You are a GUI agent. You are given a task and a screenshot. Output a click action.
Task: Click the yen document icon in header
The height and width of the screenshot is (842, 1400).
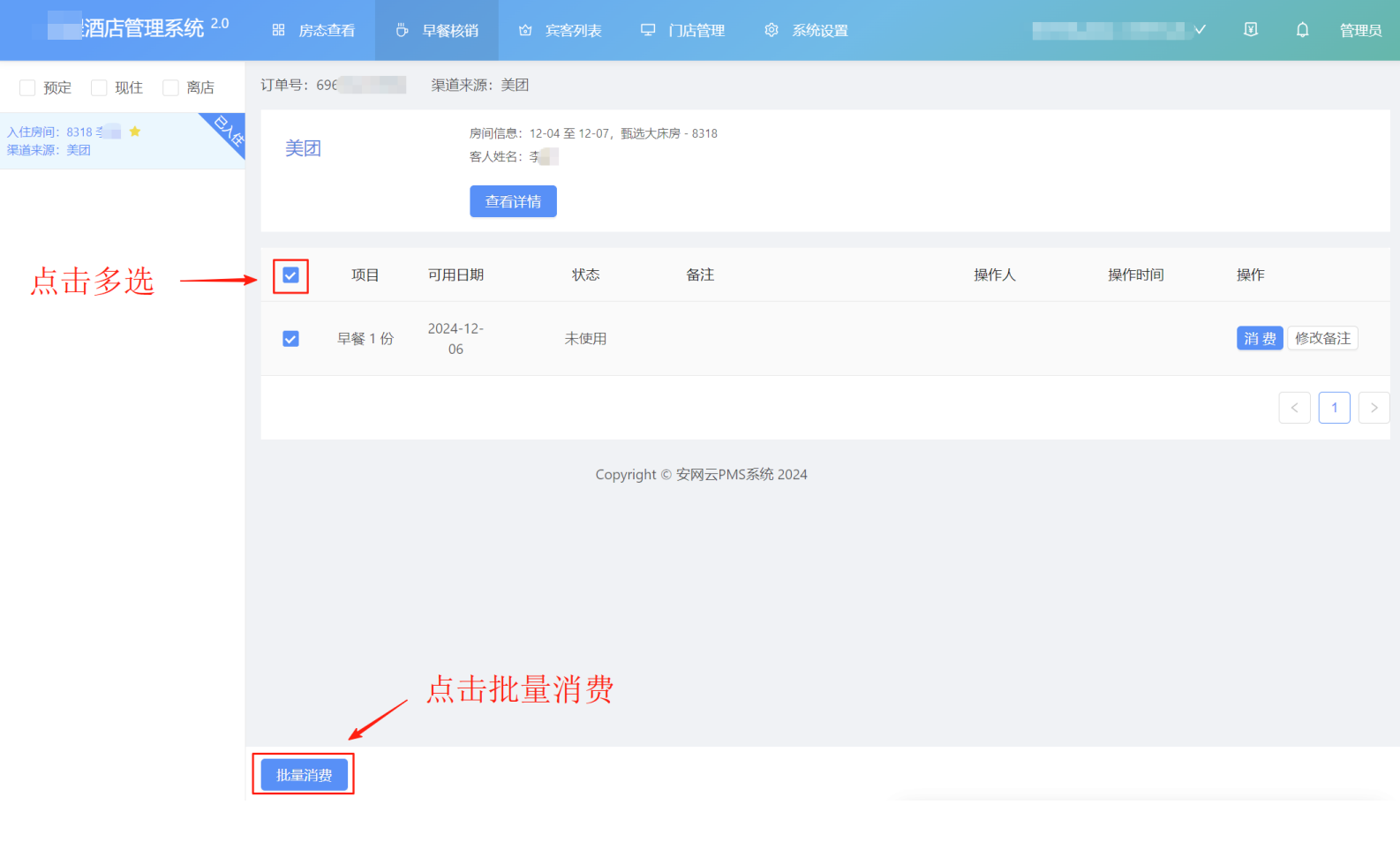coord(1251,30)
